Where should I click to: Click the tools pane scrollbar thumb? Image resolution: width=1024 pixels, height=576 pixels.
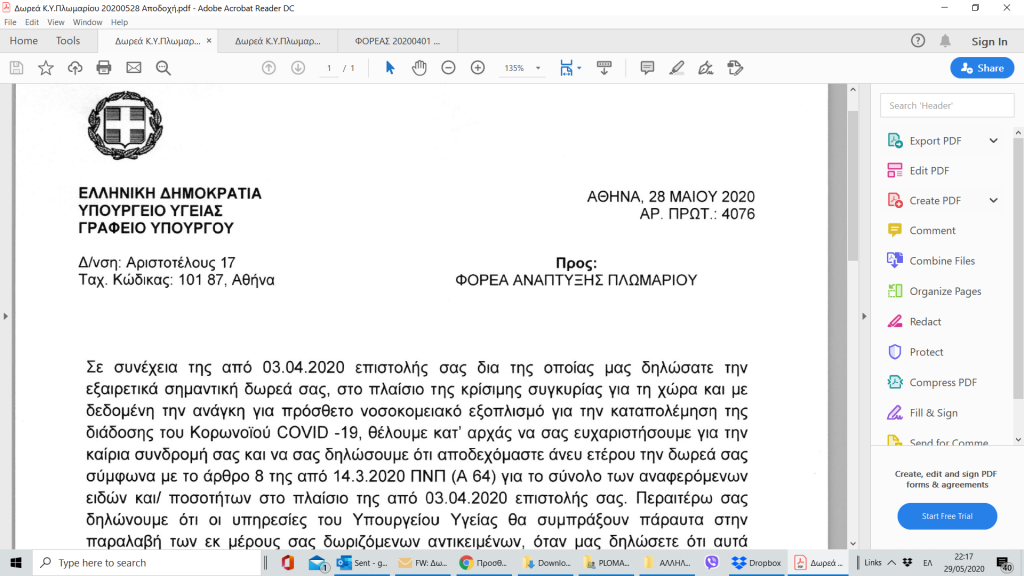1019,268
